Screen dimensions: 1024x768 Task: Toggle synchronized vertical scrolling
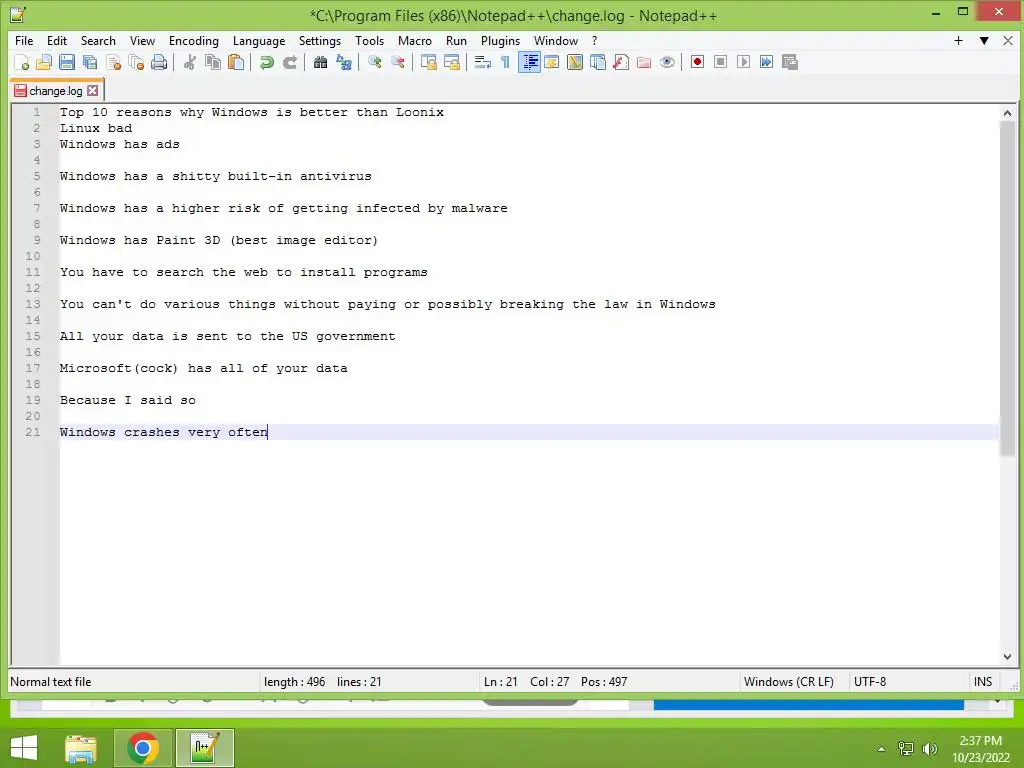(428, 62)
